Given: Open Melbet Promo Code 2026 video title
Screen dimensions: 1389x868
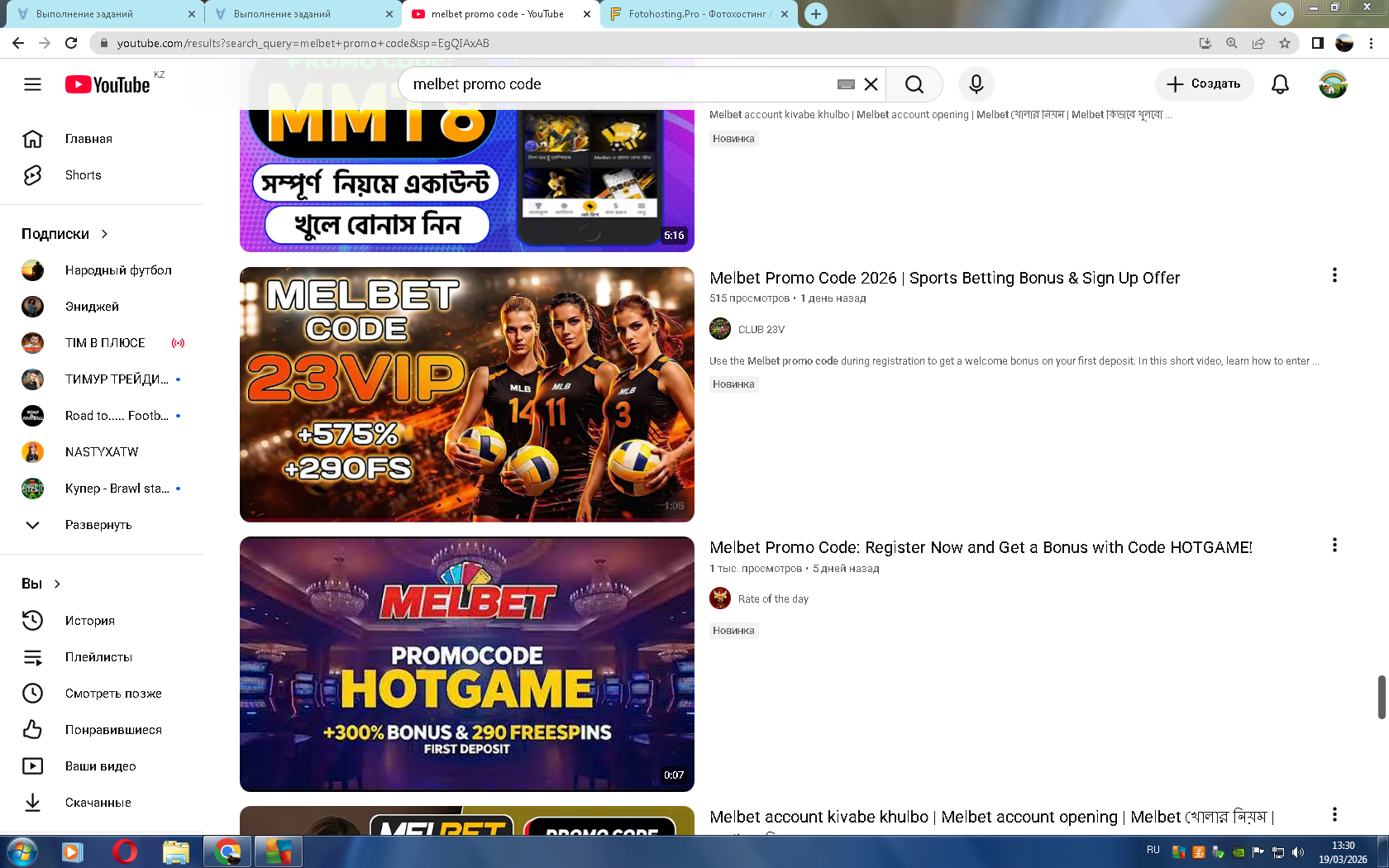Looking at the screenshot, I should [944, 279].
